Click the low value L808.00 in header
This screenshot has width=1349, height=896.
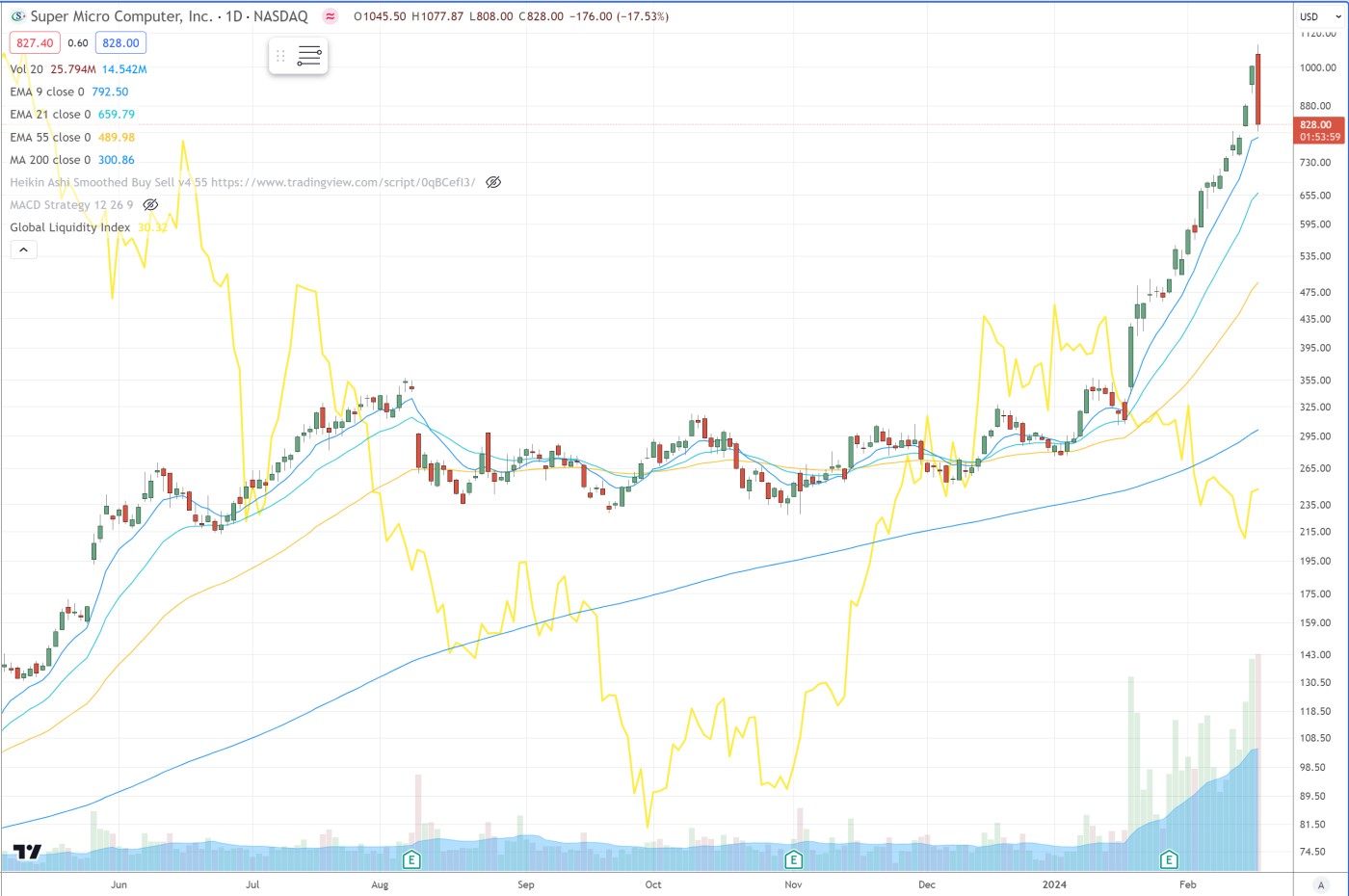[491, 16]
